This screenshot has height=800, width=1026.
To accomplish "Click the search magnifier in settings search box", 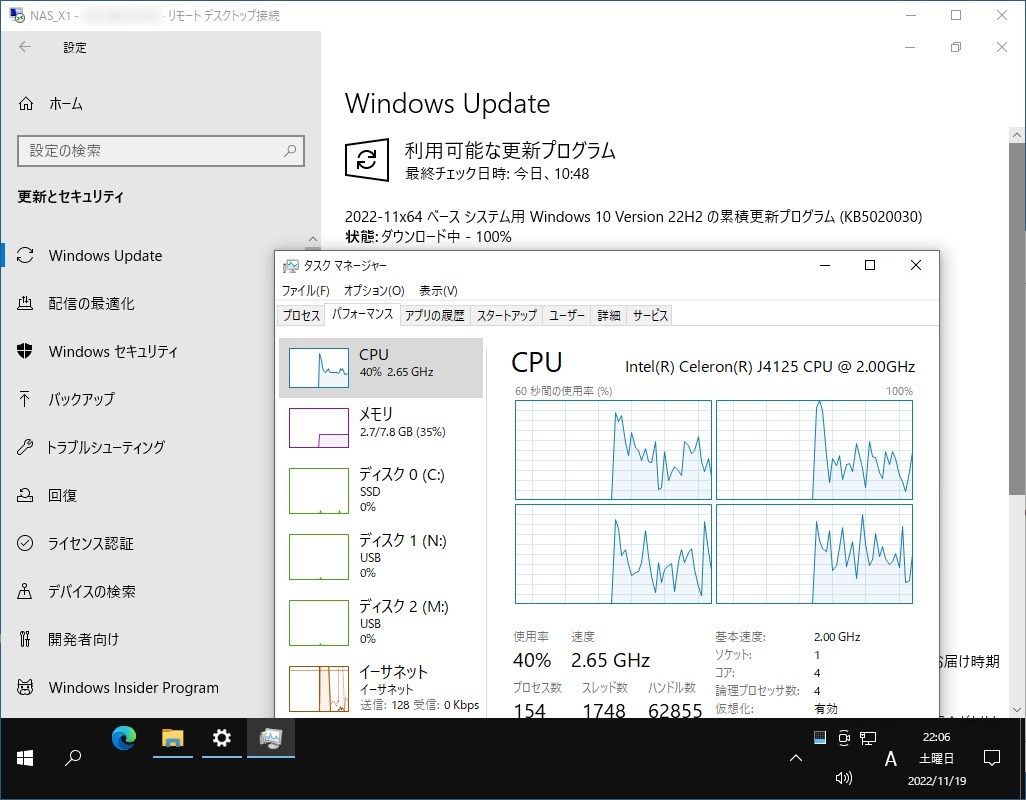I will click(x=290, y=150).
